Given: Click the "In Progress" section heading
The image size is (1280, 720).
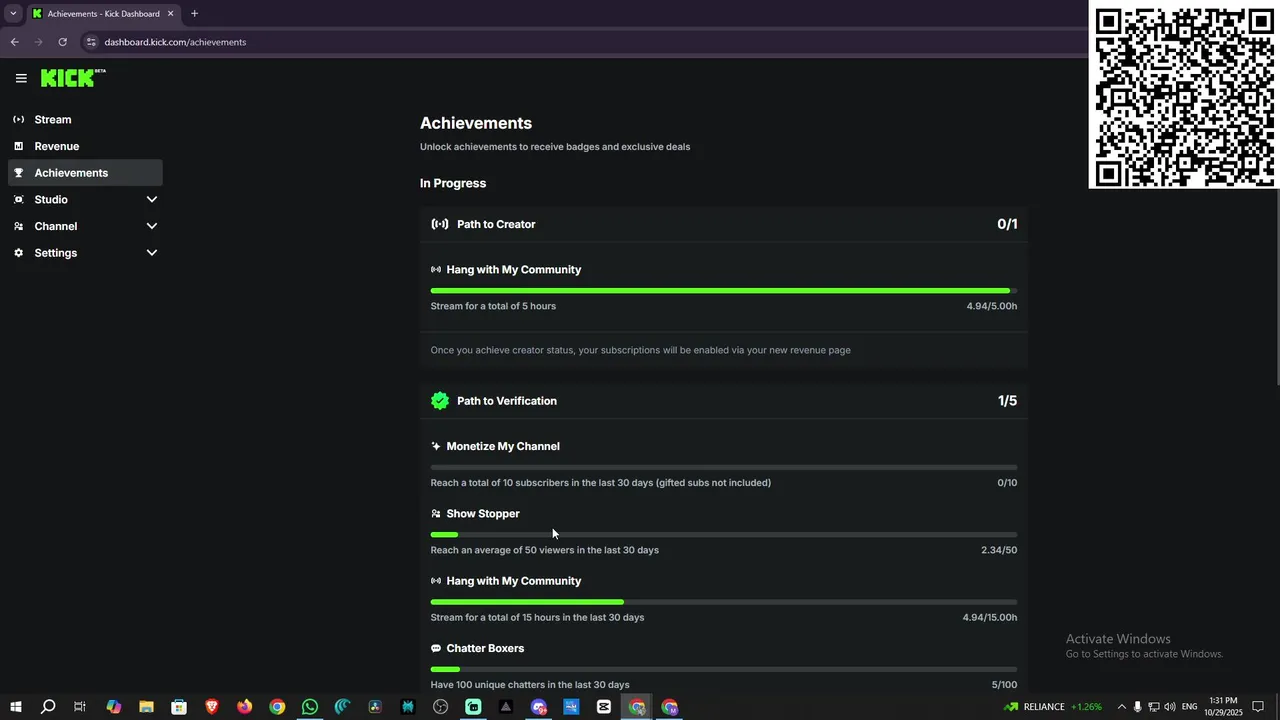Looking at the screenshot, I should click(x=453, y=183).
